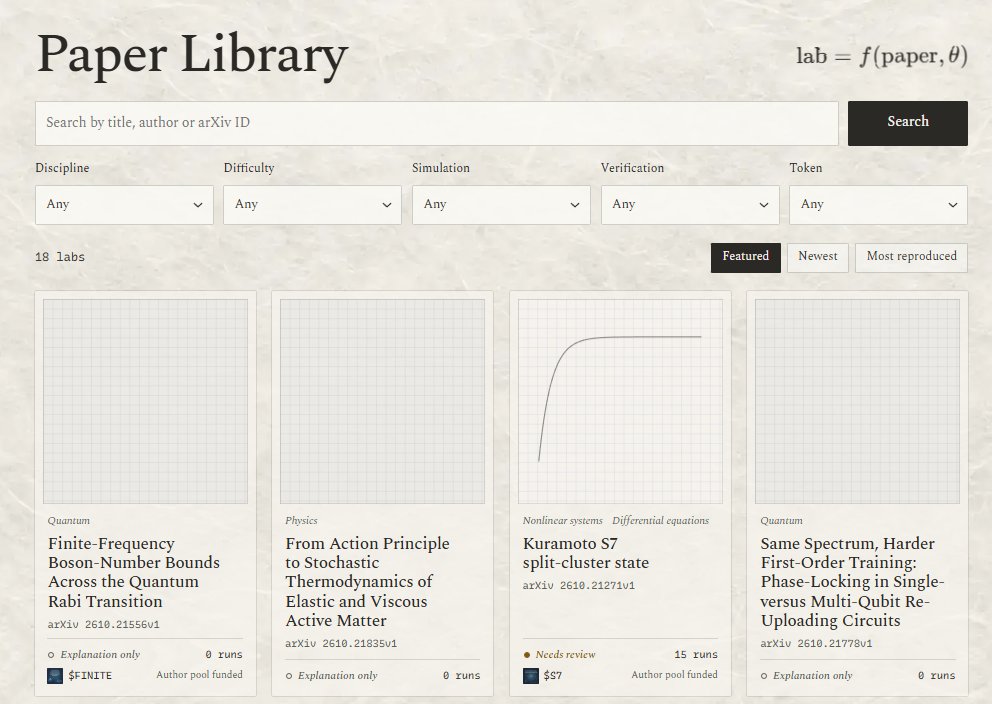Open the Token dropdown
992x704 pixels.
coord(879,204)
